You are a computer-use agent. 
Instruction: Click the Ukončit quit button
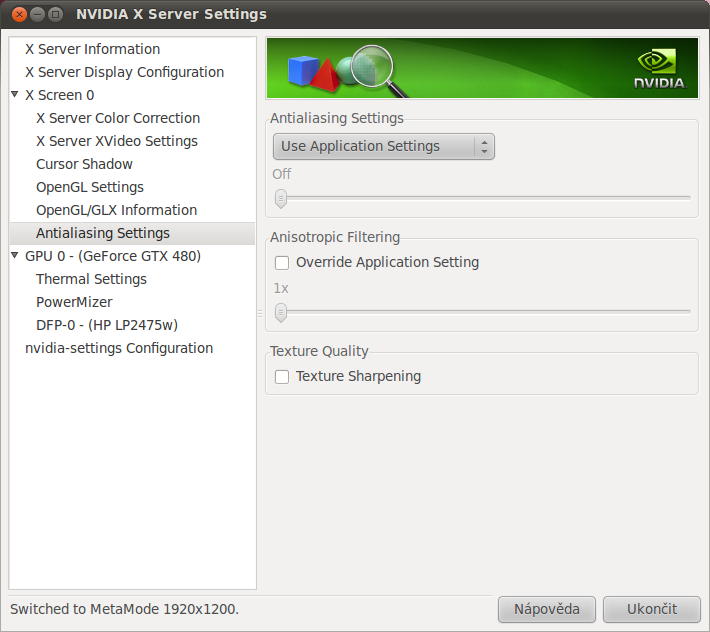(652, 609)
